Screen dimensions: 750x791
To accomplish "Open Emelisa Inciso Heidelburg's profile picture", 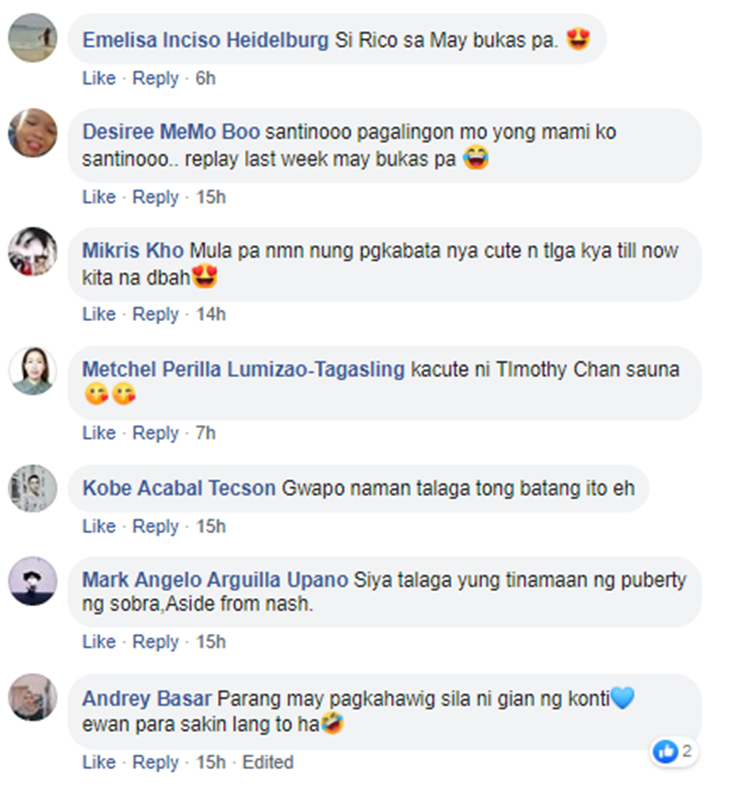I will click(33, 38).
